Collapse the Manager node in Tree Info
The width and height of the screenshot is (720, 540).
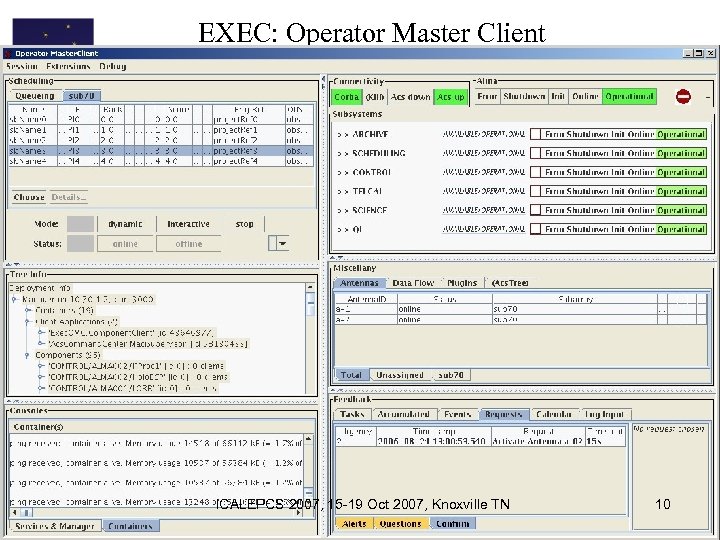pyautogui.click(x=15, y=299)
